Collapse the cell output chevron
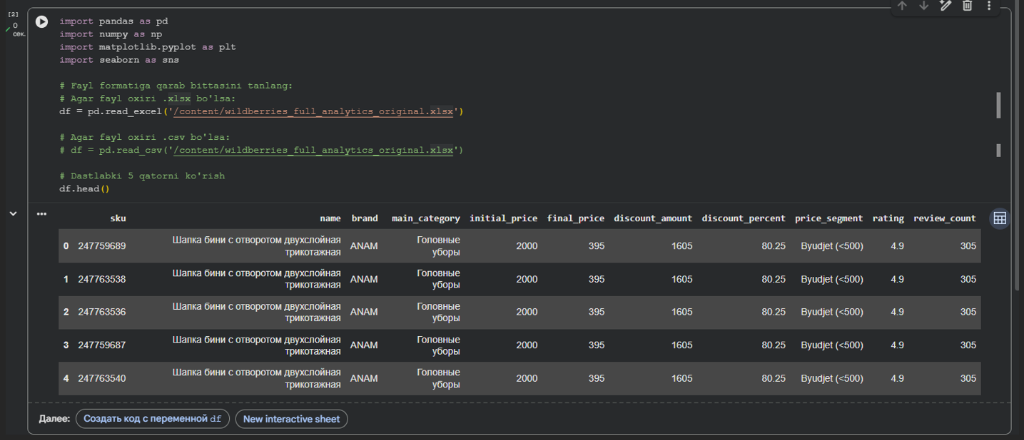This screenshot has width=1024, height=440. coord(13,213)
